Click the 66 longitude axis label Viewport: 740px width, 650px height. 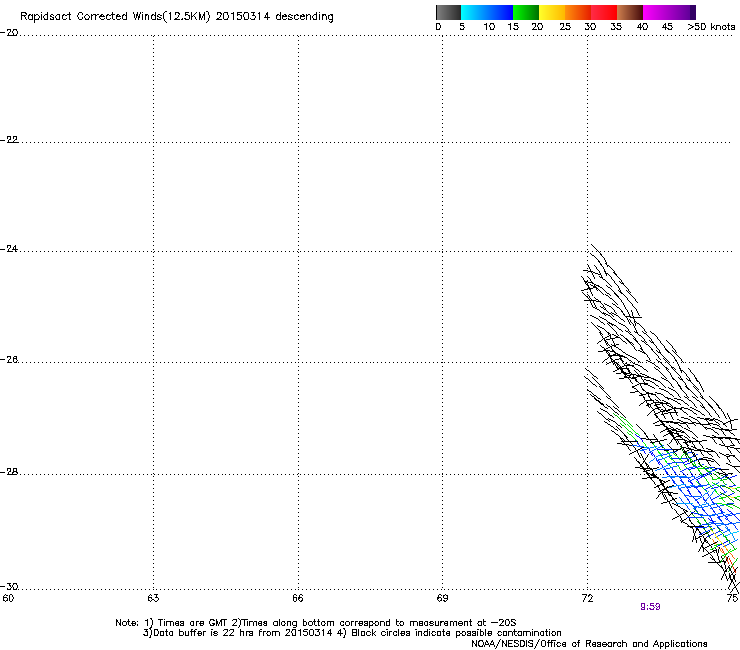298,599
